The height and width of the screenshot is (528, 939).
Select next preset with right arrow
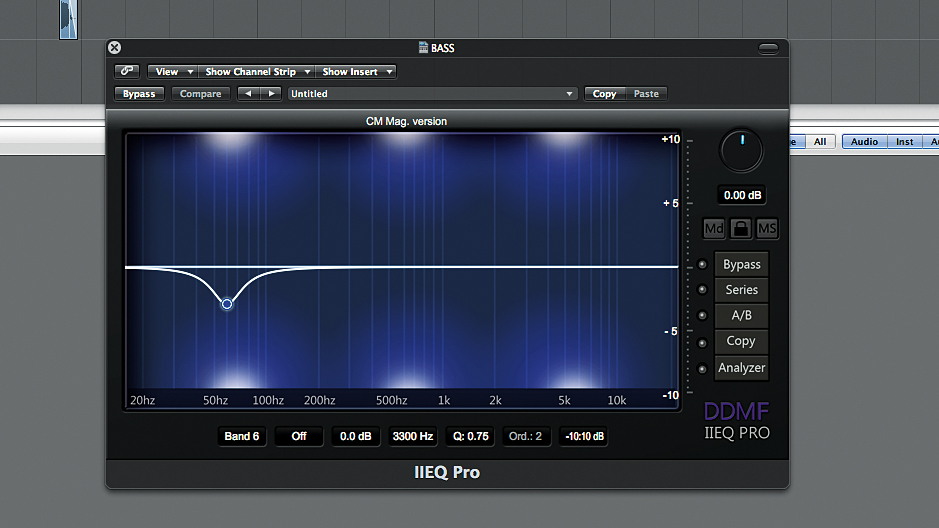(271, 93)
